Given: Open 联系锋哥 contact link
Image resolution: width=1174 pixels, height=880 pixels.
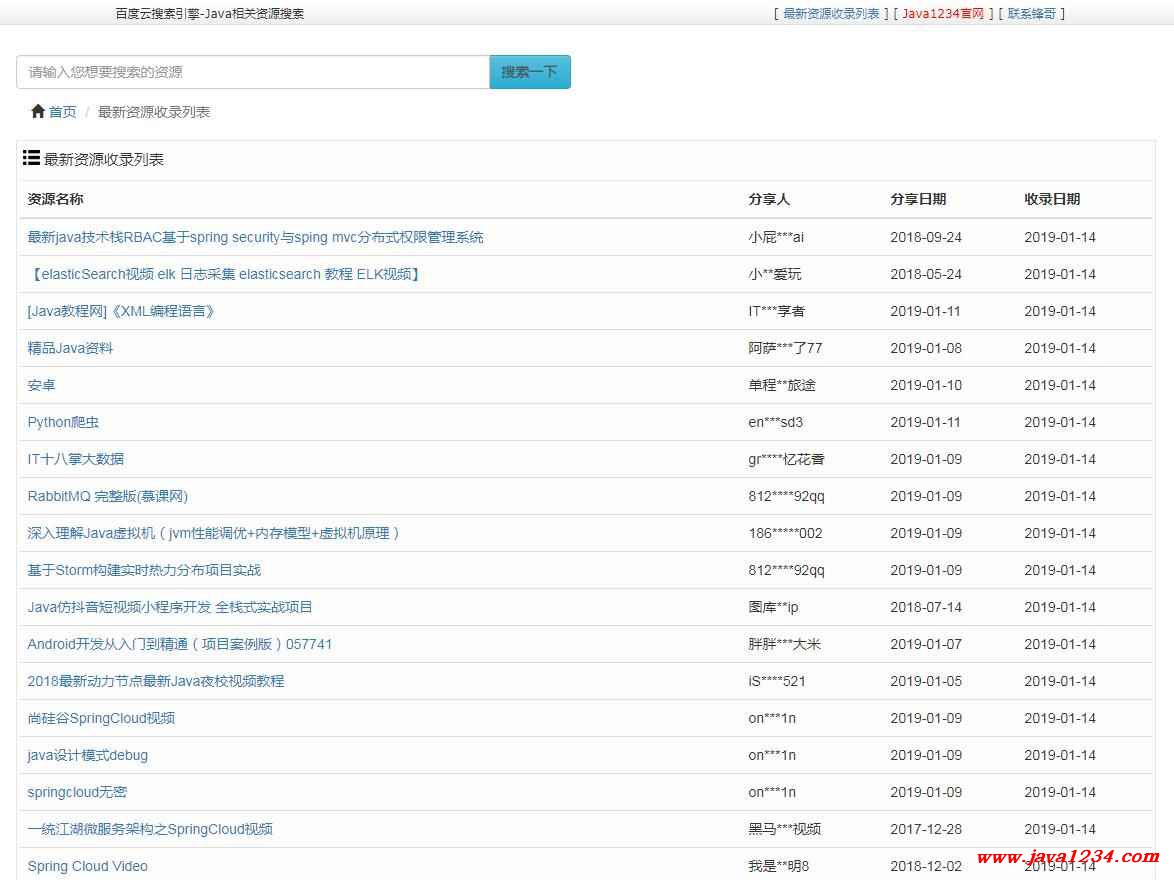Looking at the screenshot, I should (1031, 13).
